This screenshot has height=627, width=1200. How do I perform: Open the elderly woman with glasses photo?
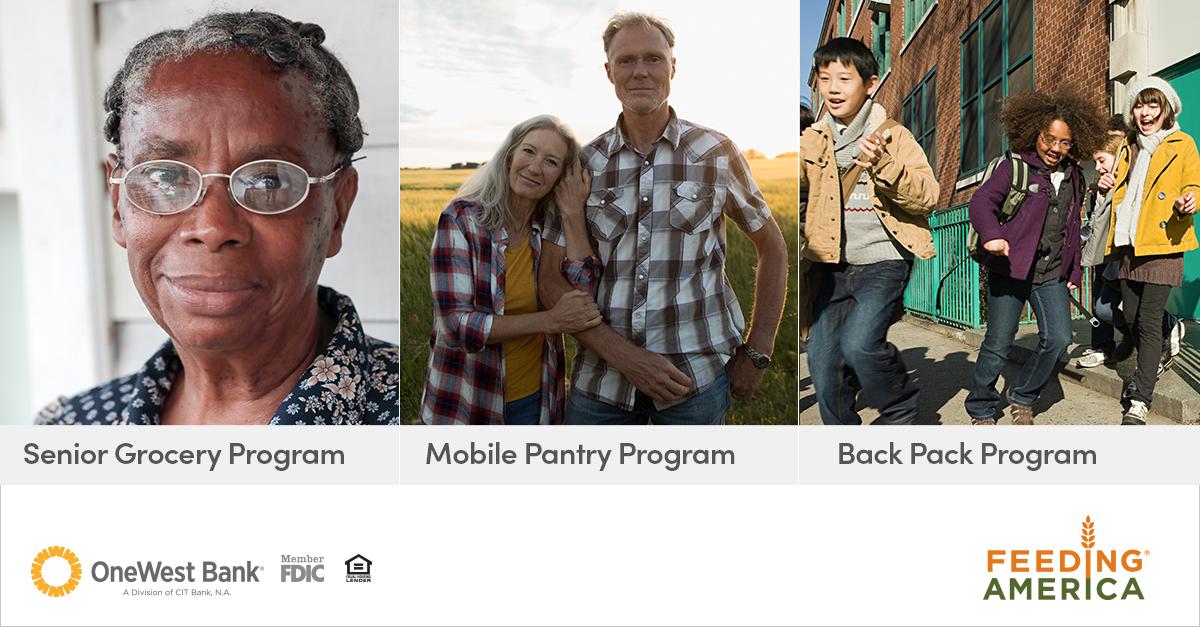(x=199, y=212)
